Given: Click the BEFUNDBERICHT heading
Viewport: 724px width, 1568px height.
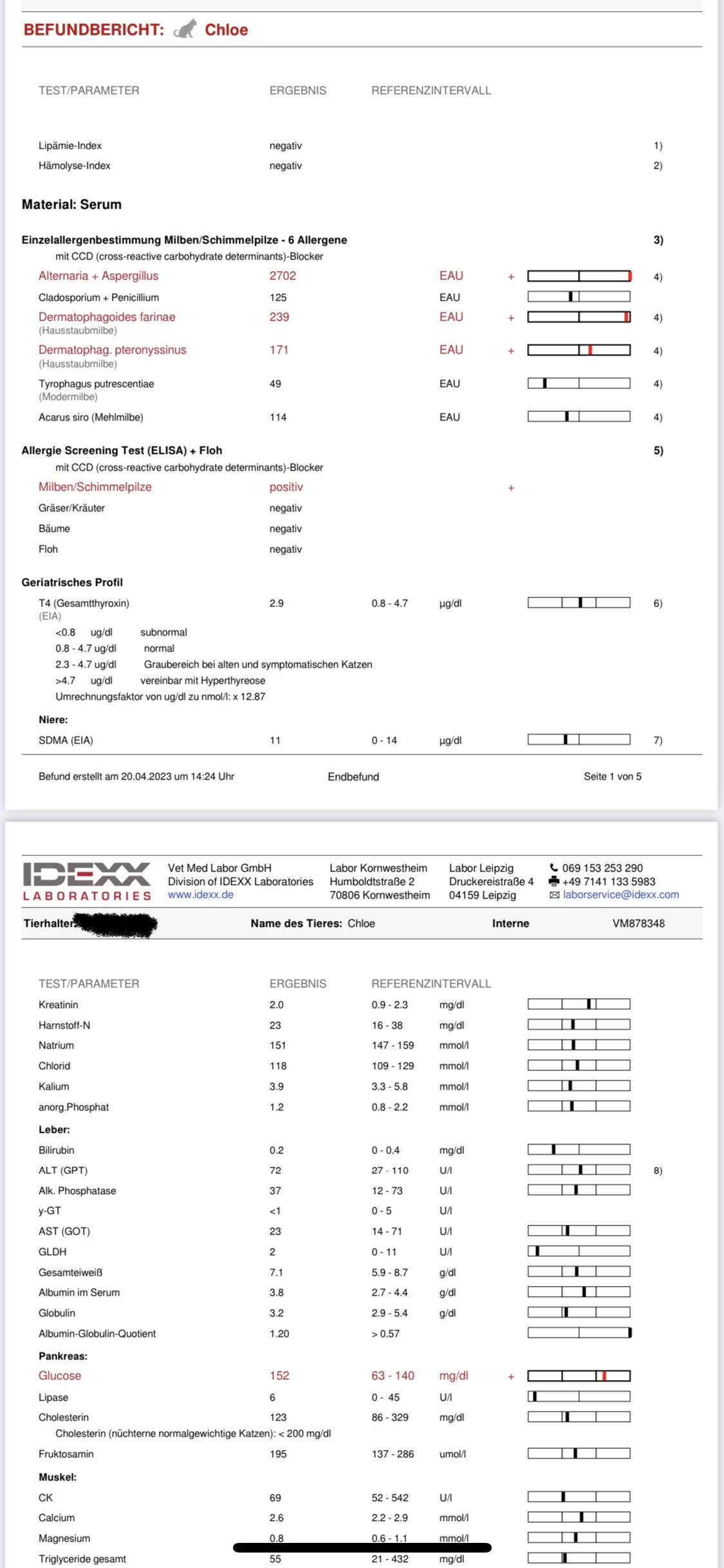Looking at the screenshot, I should point(94,30).
